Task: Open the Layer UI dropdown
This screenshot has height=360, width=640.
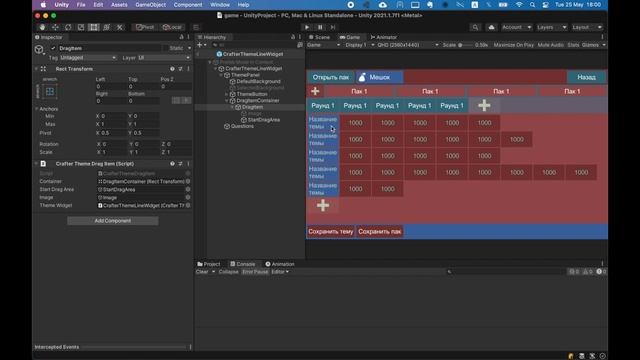Action: tap(164, 58)
